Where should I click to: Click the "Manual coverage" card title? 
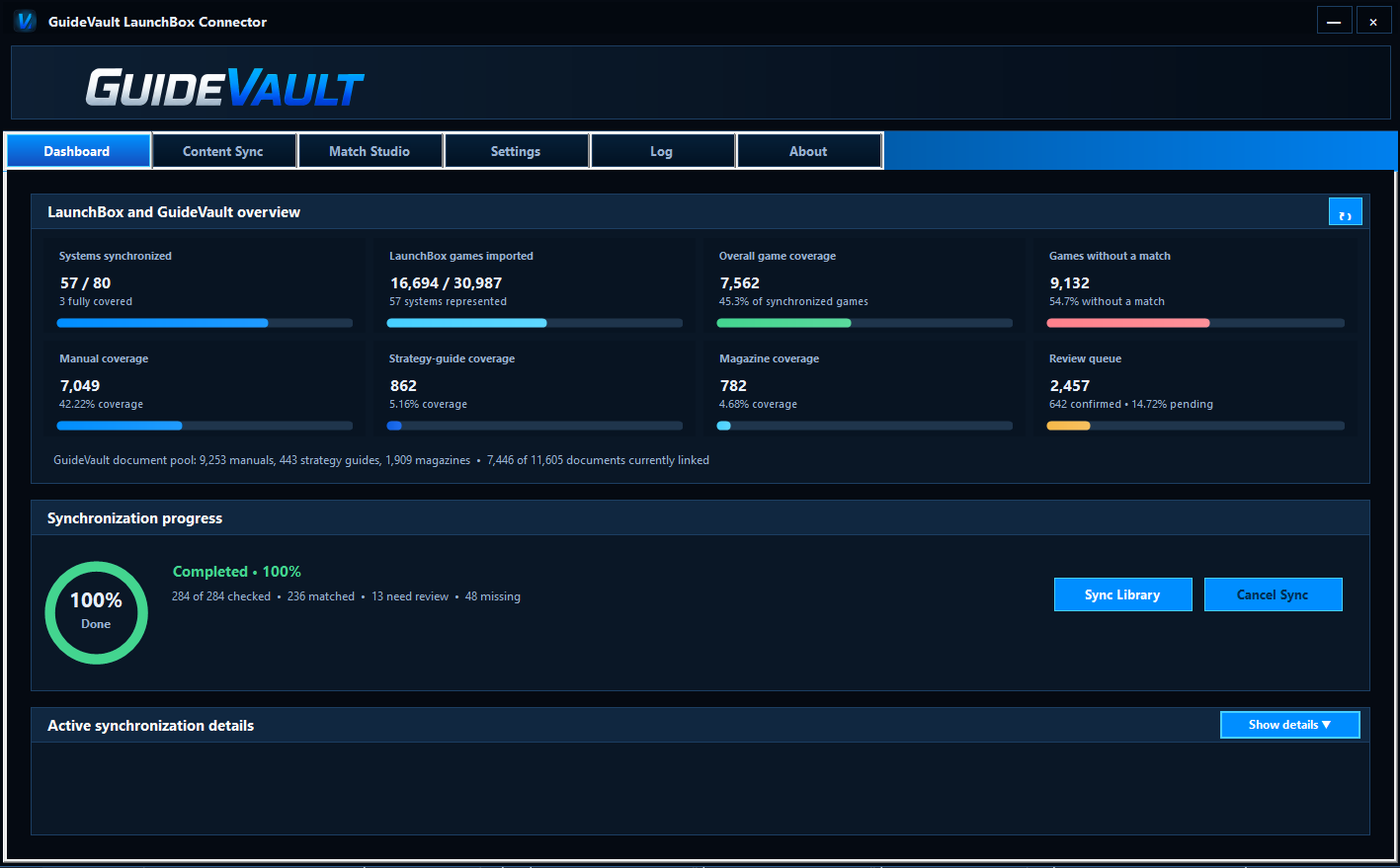click(104, 358)
